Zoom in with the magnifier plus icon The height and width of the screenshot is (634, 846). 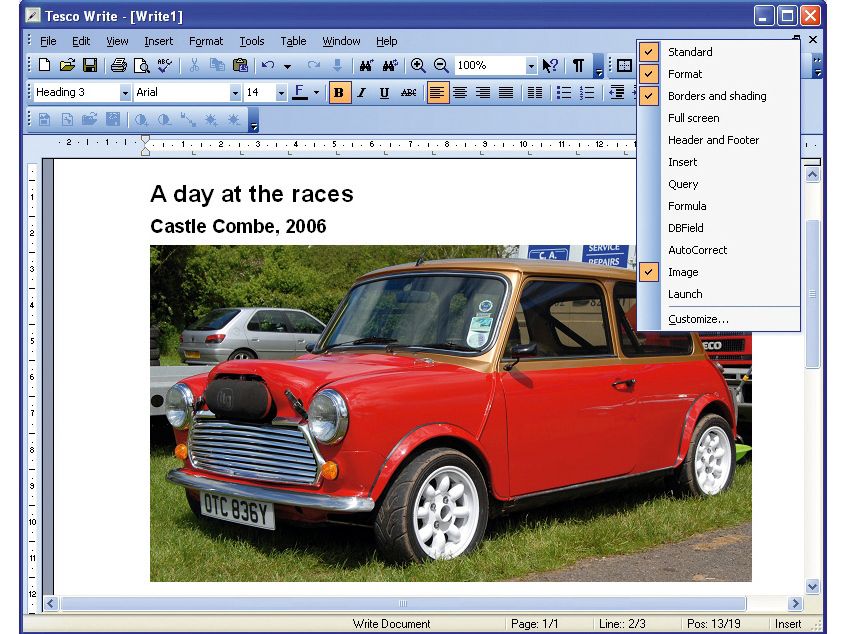click(418, 65)
